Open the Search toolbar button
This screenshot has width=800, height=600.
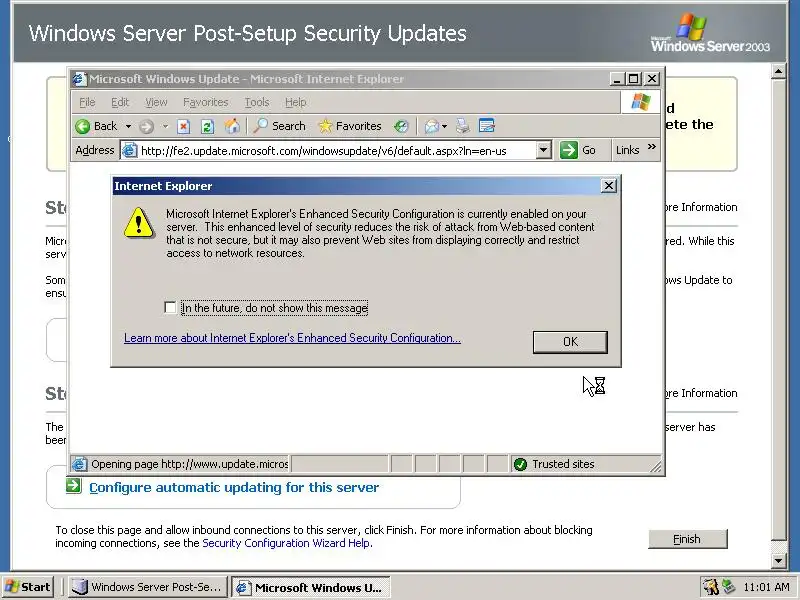(x=280, y=126)
